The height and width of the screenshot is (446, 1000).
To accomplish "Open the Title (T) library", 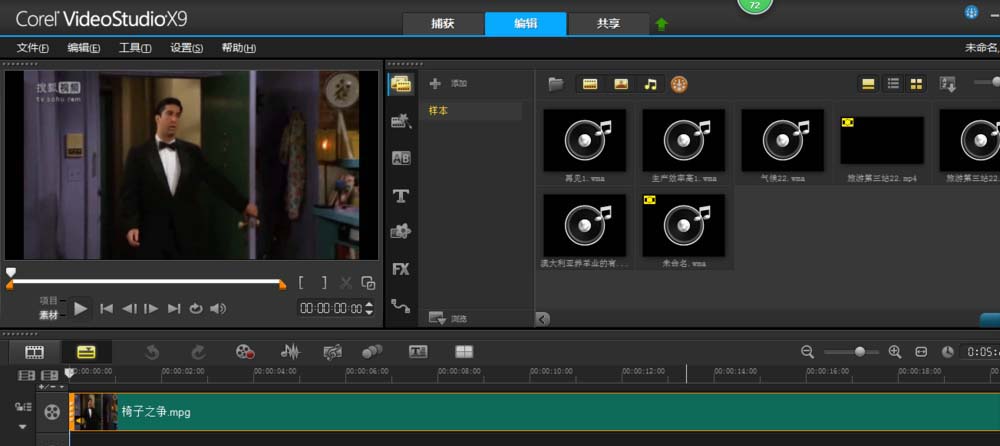I will [x=401, y=196].
